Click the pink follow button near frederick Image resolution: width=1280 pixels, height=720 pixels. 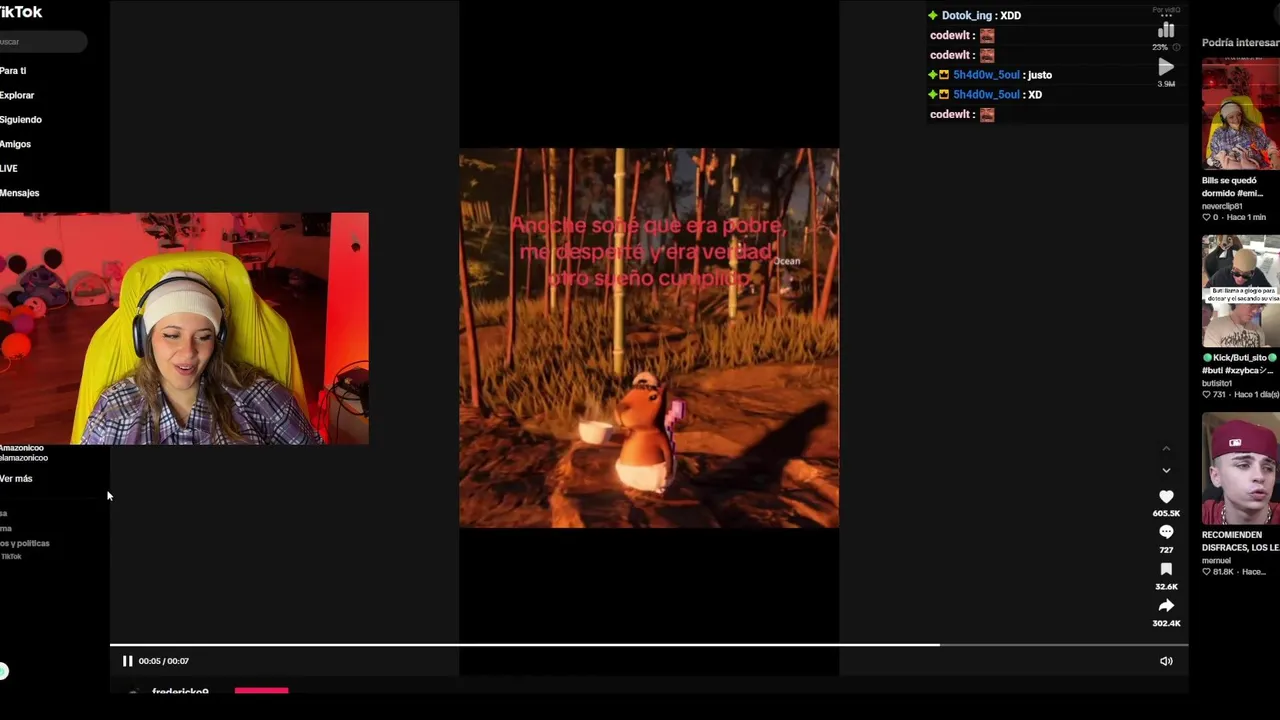[261, 690]
